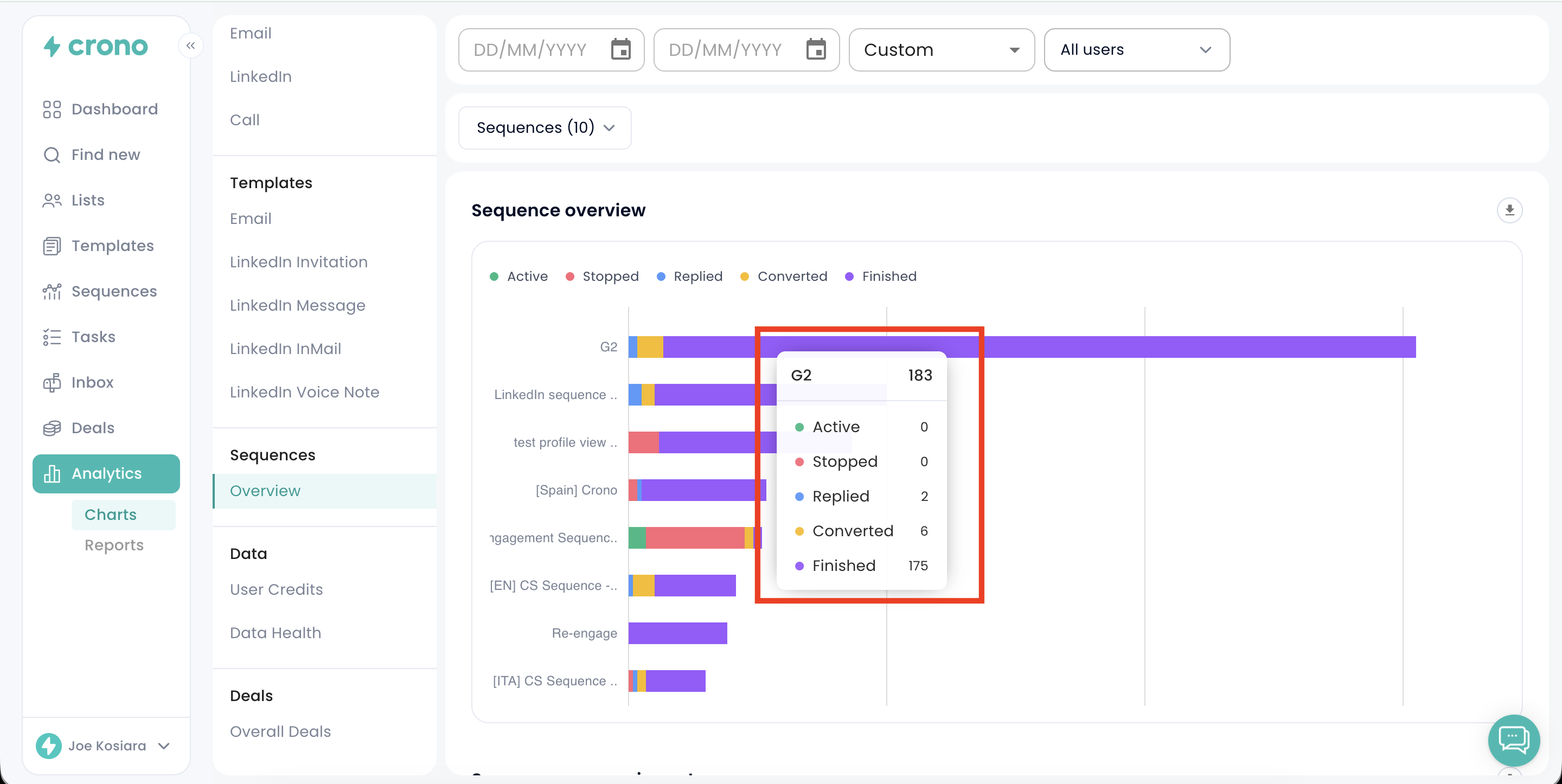Image resolution: width=1562 pixels, height=784 pixels.
Task: Open Find new with the magnifier icon
Action: 52,155
